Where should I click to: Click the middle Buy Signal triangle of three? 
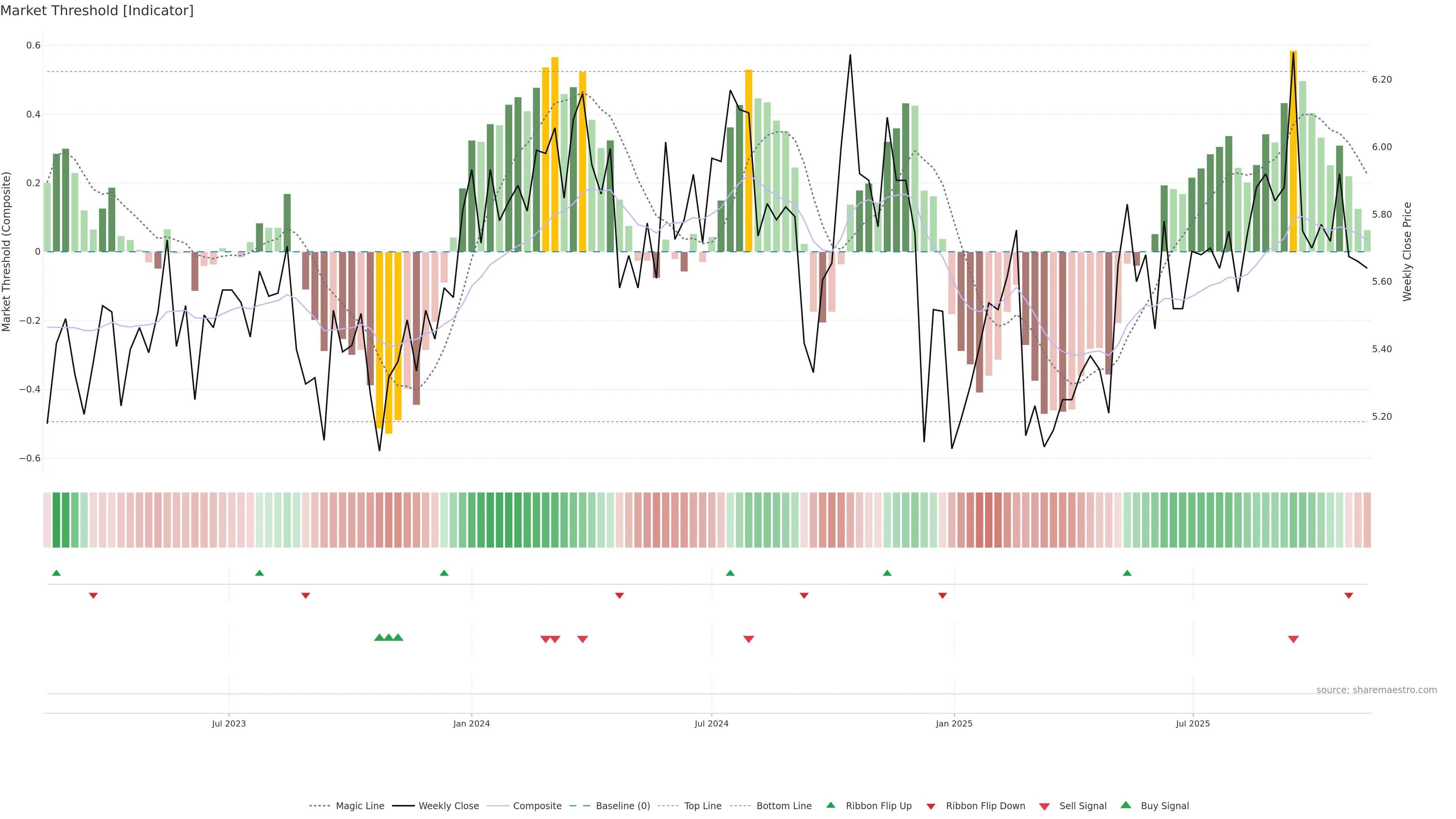pyautogui.click(x=389, y=637)
